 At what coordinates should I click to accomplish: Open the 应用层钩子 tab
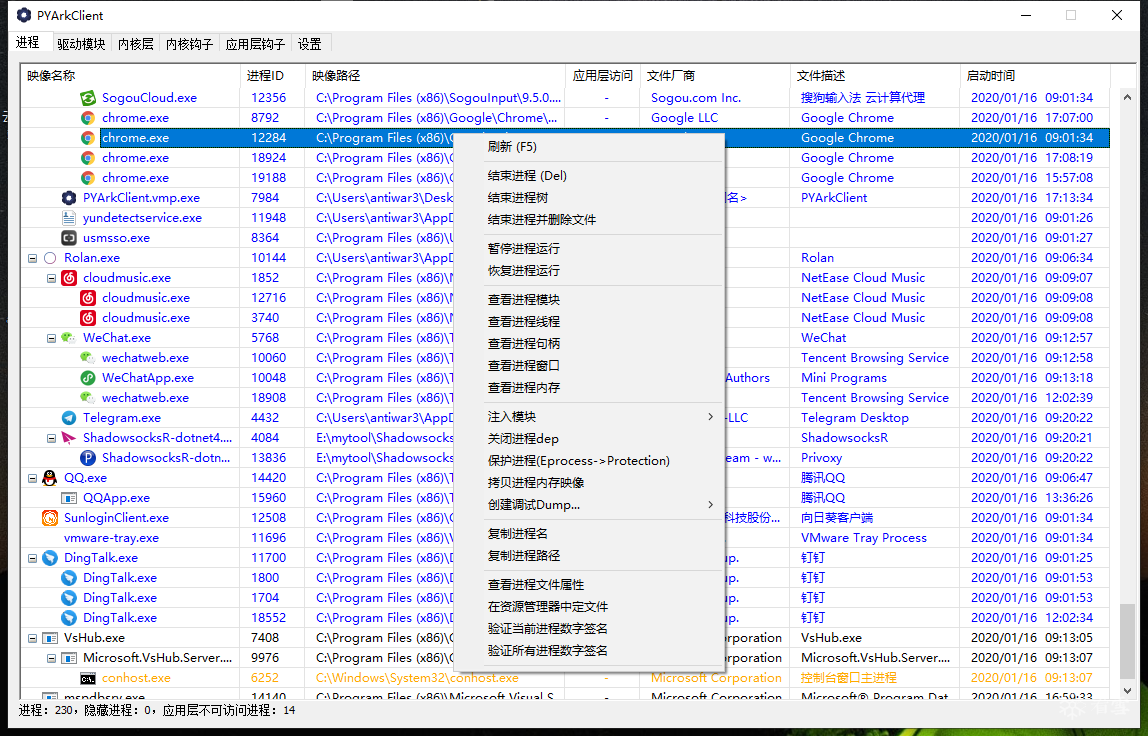click(255, 44)
